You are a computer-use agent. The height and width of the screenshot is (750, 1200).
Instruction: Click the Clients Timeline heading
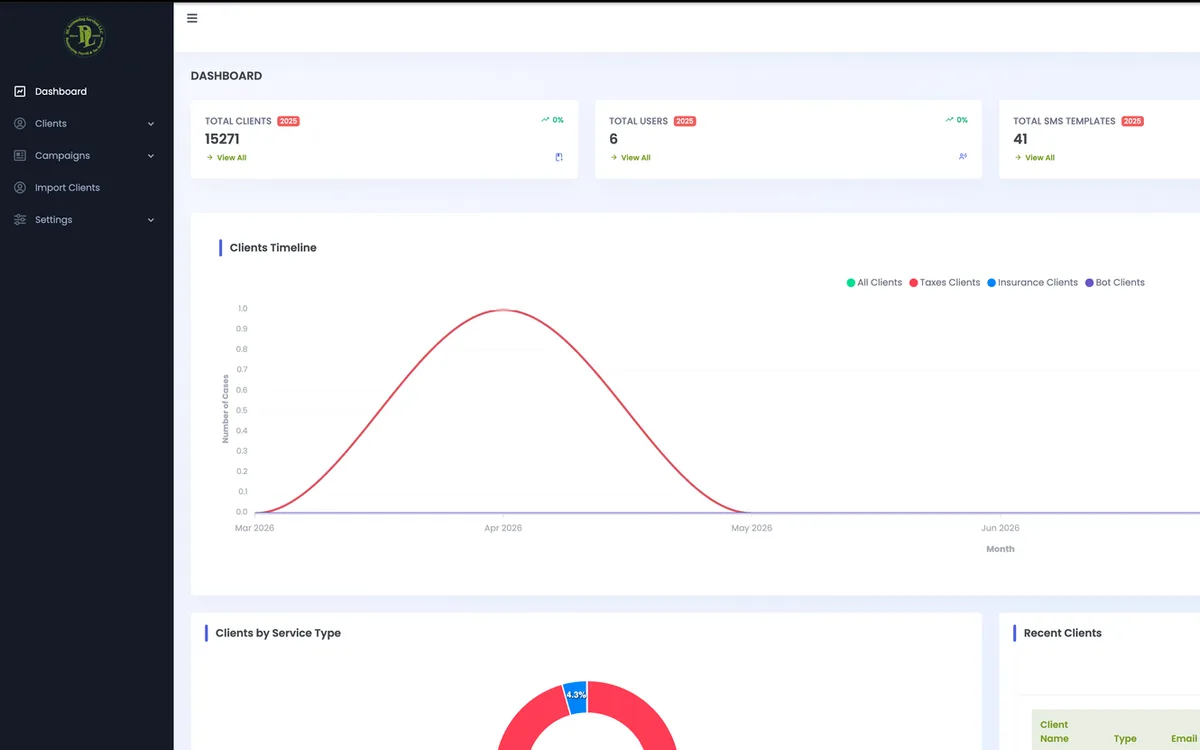pyautogui.click(x=273, y=248)
